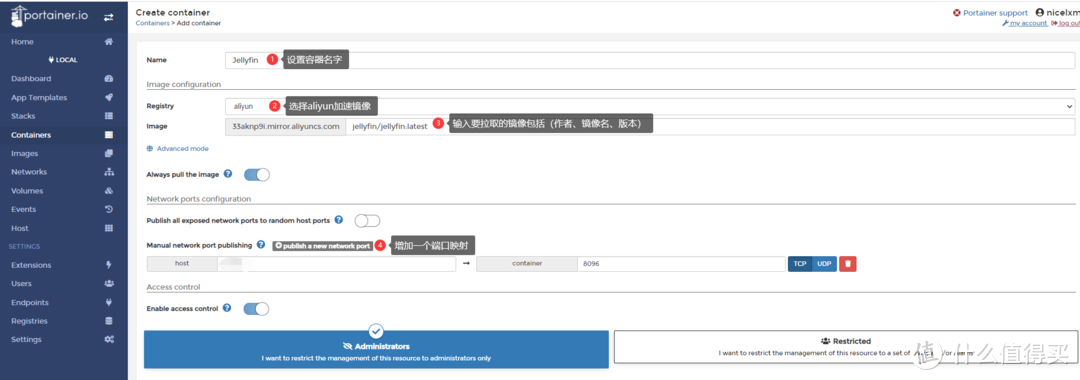
Task: Click the Users group icon
Action: [109, 284]
